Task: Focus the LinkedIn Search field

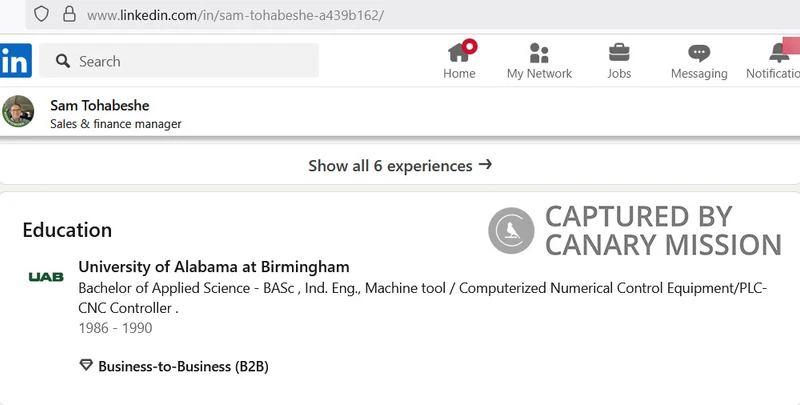Action: [179, 61]
